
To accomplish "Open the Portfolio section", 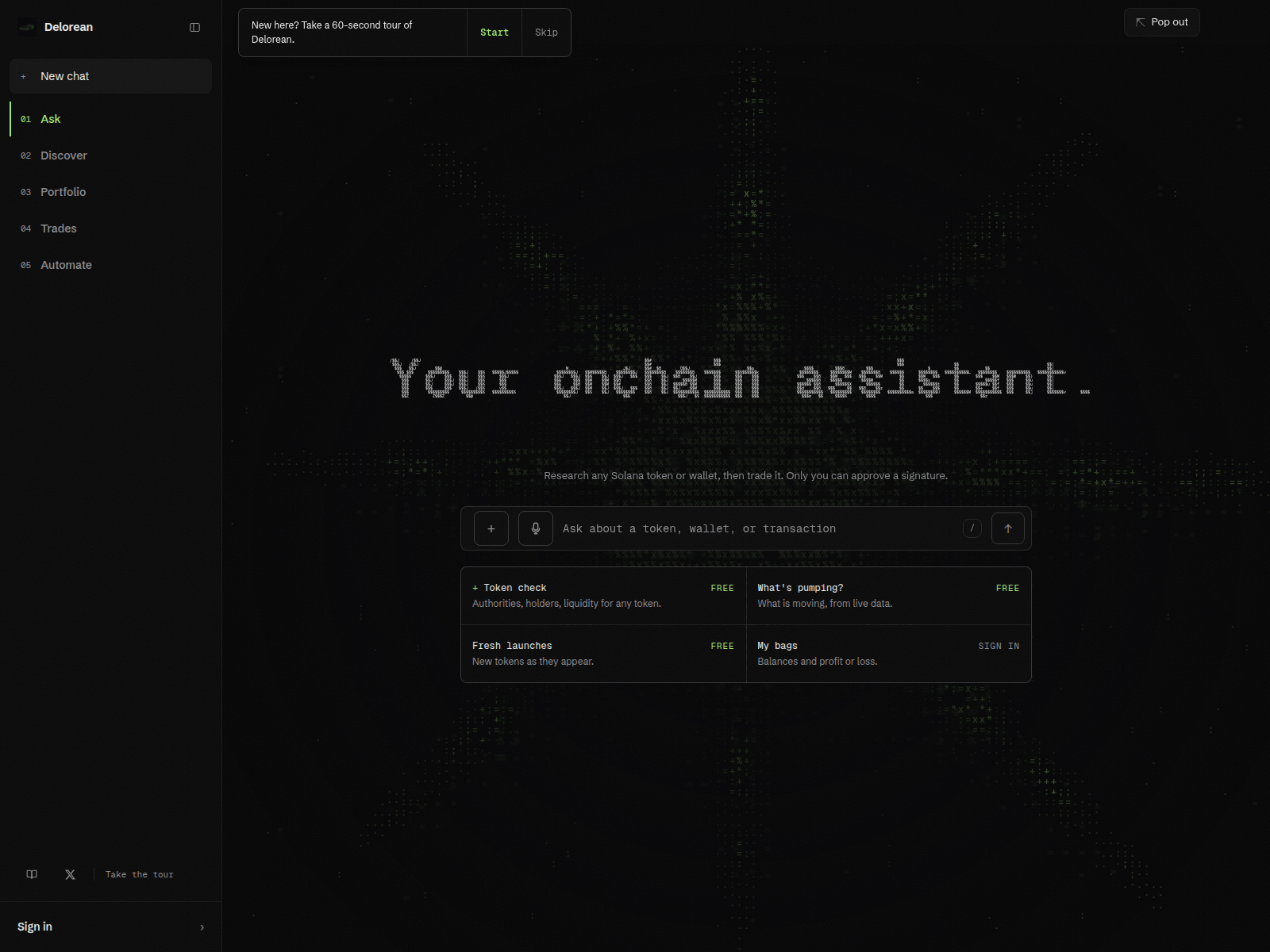I will (x=110, y=192).
